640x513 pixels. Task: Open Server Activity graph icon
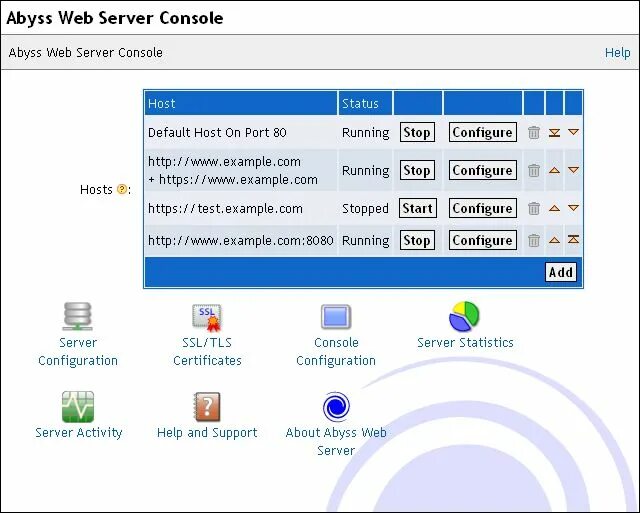[x=78, y=406]
